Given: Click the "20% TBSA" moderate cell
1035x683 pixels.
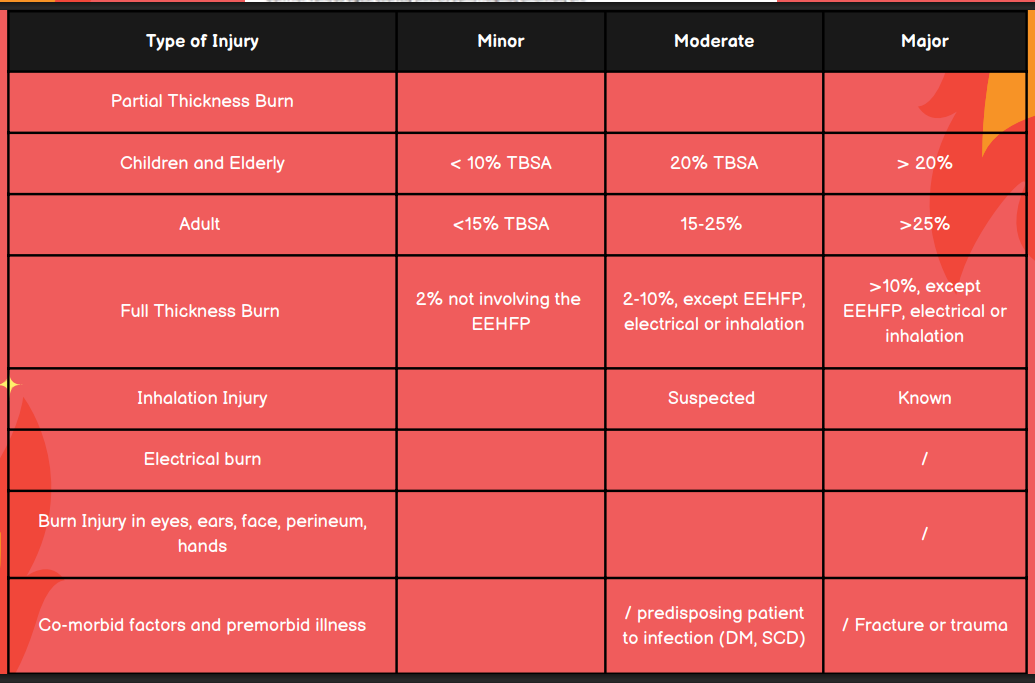Looking at the screenshot, I should (x=714, y=163).
